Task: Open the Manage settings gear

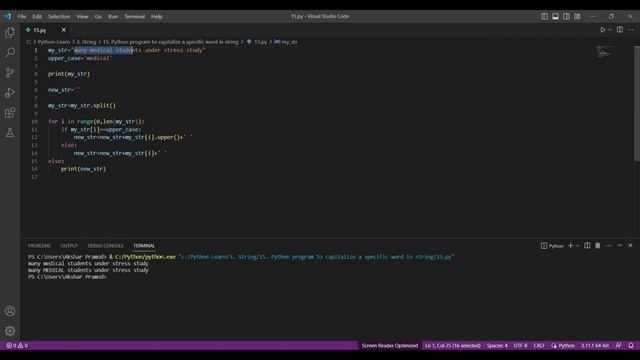Action: click(10, 331)
